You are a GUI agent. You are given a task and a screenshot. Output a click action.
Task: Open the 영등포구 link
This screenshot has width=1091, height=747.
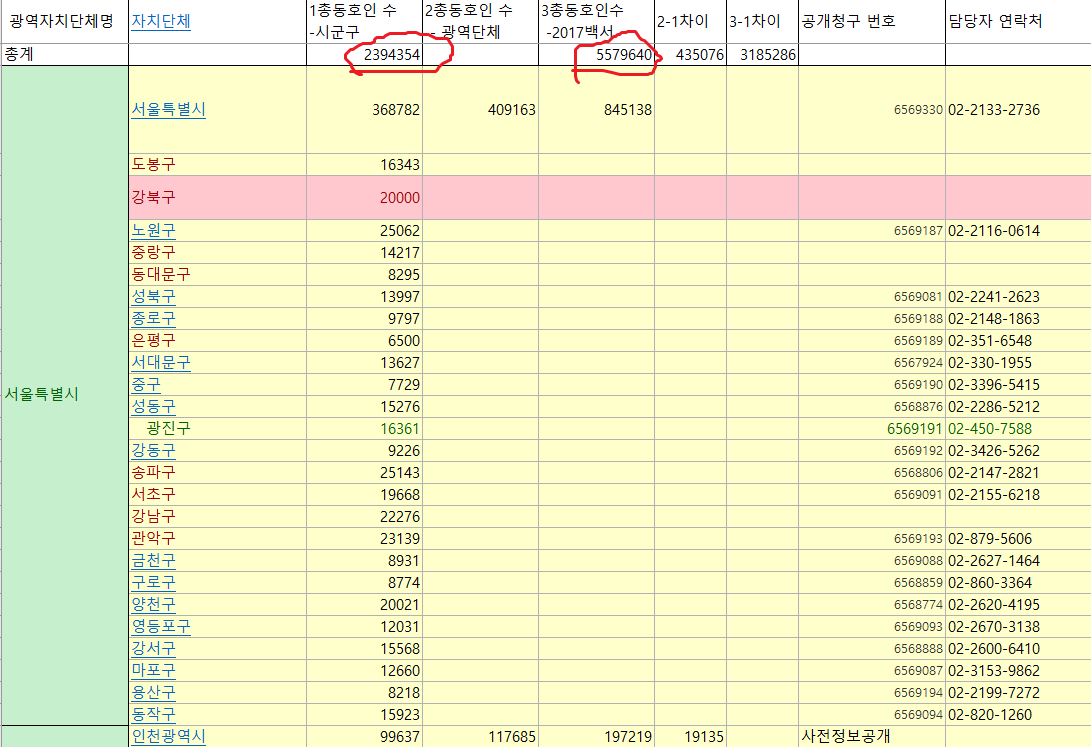(160, 627)
